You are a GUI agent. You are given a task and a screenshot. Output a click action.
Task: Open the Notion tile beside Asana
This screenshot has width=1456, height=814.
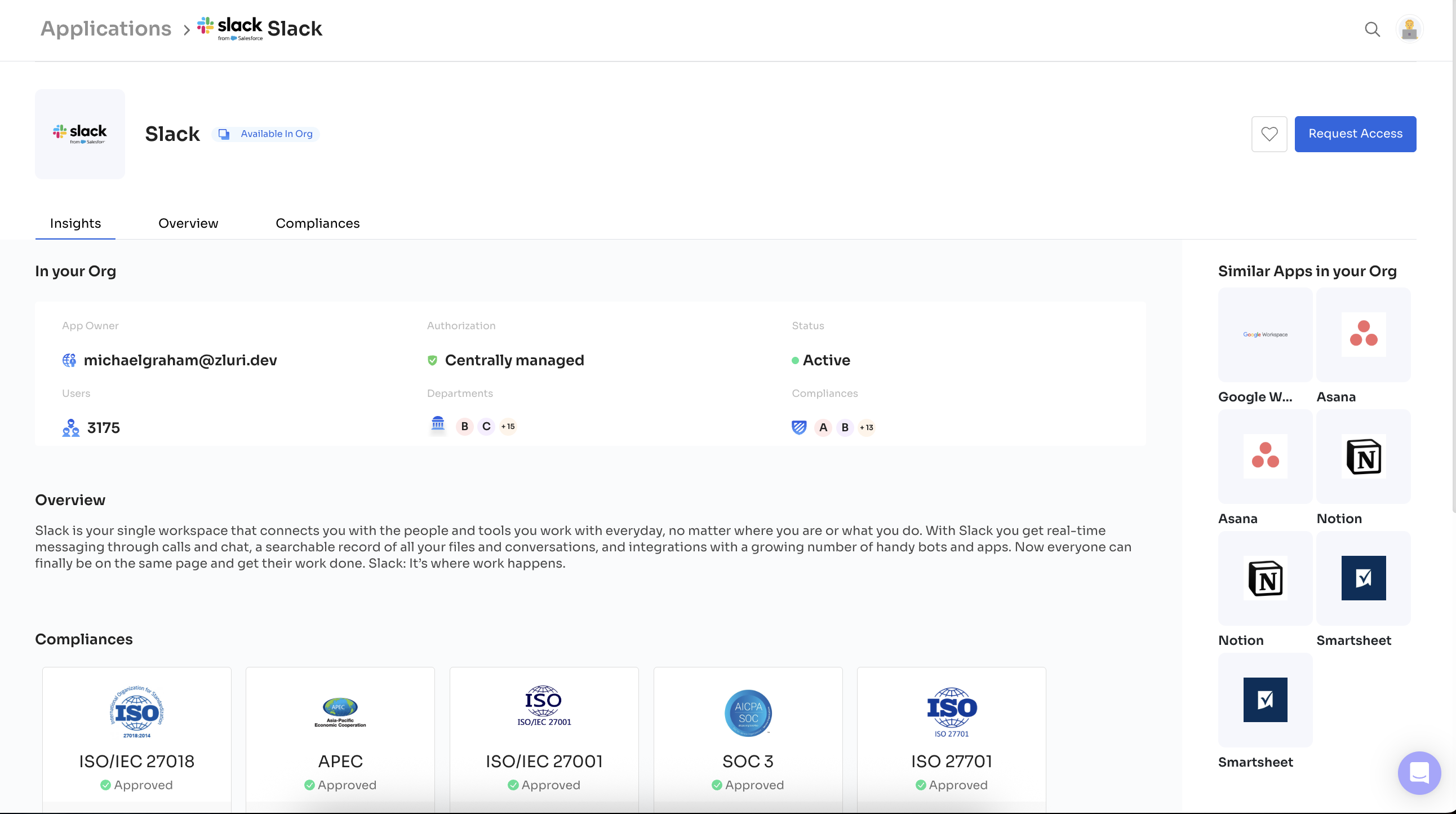[x=1363, y=456]
